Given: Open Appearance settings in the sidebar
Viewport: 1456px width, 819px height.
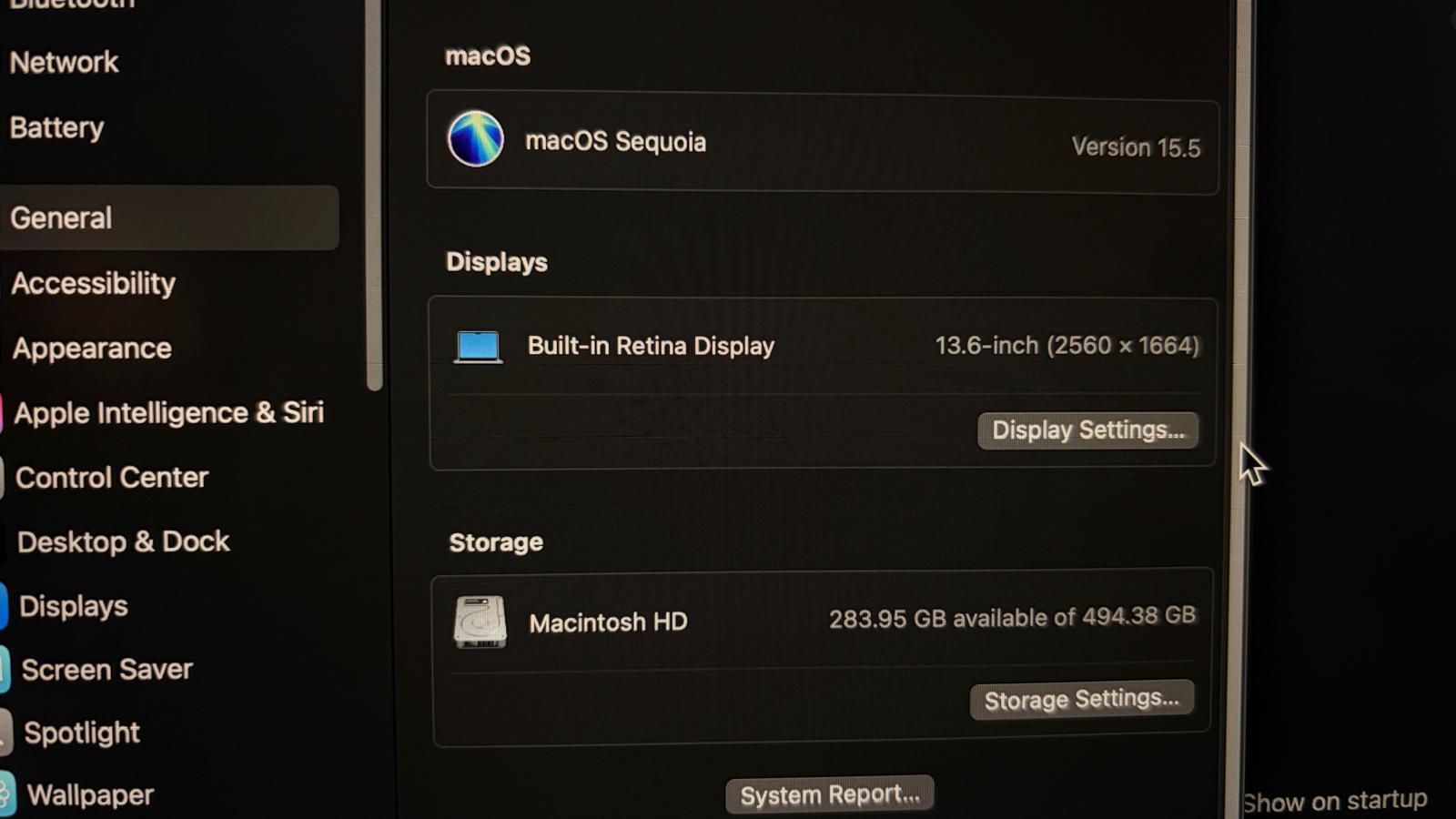Looking at the screenshot, I should 92,349.
